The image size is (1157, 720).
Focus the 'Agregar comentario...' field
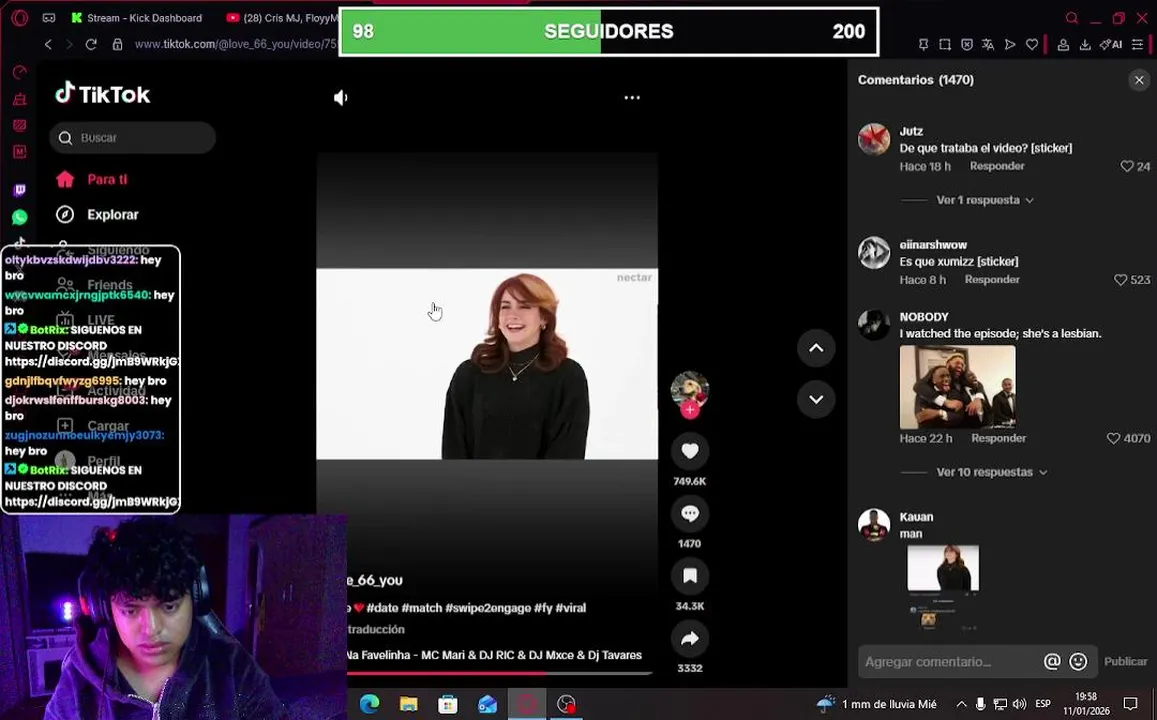[949, 662]
